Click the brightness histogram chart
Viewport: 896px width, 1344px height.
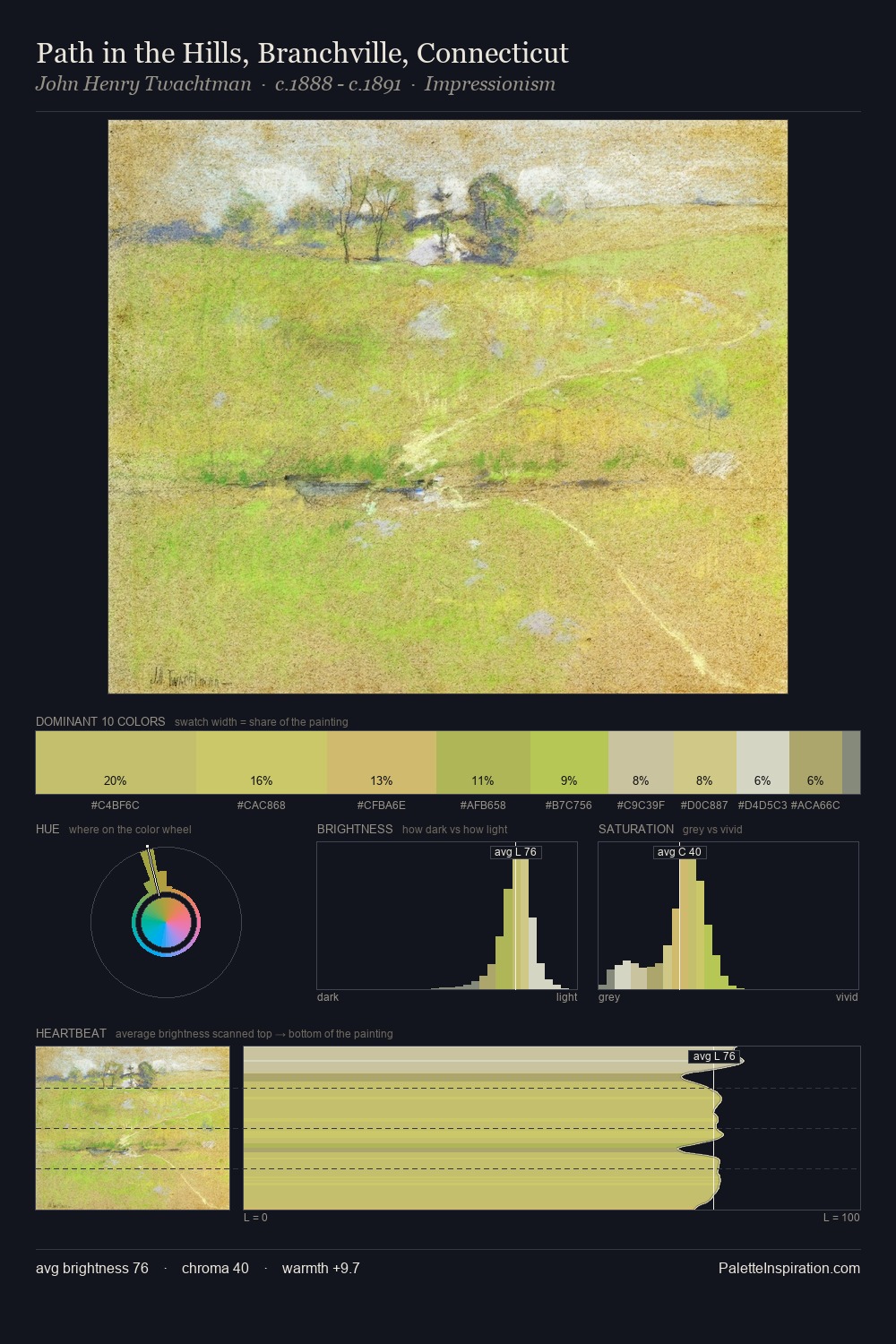pos(447,916)
